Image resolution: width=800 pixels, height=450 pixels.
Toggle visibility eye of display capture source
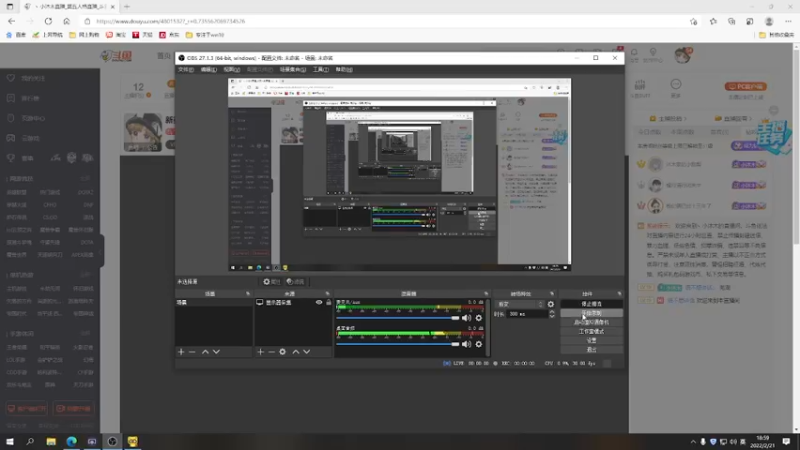pyautogui.click(x=319, y=303)
